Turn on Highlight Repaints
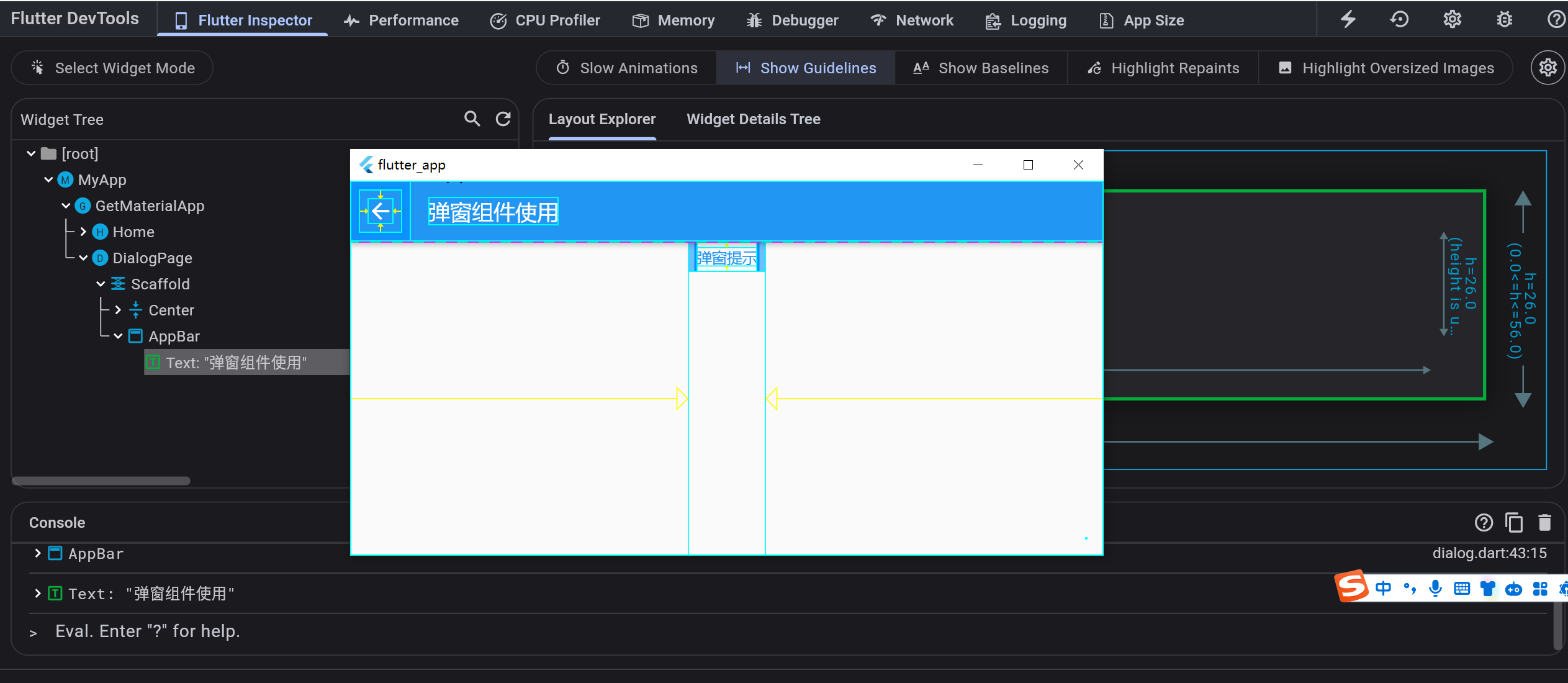The height and width of the screenshot is (683, 1568). coord(1163,68)
